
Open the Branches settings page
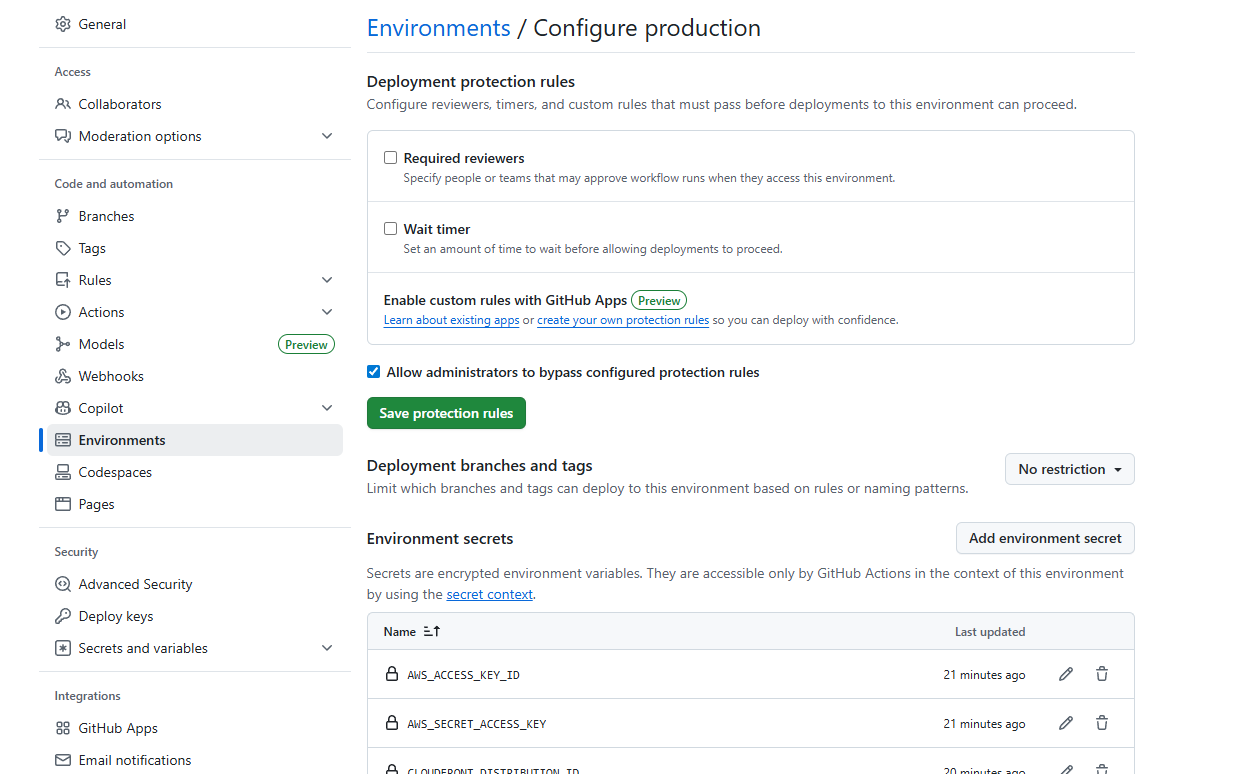[106, 216]
